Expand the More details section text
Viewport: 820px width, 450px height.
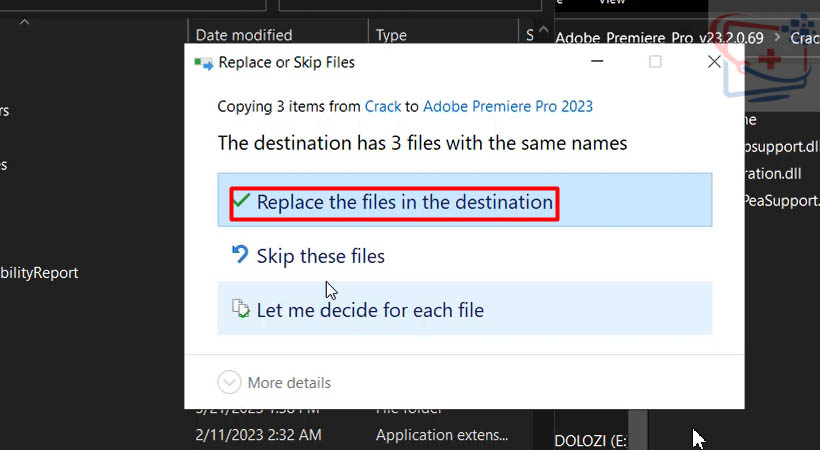coord(289,382)
